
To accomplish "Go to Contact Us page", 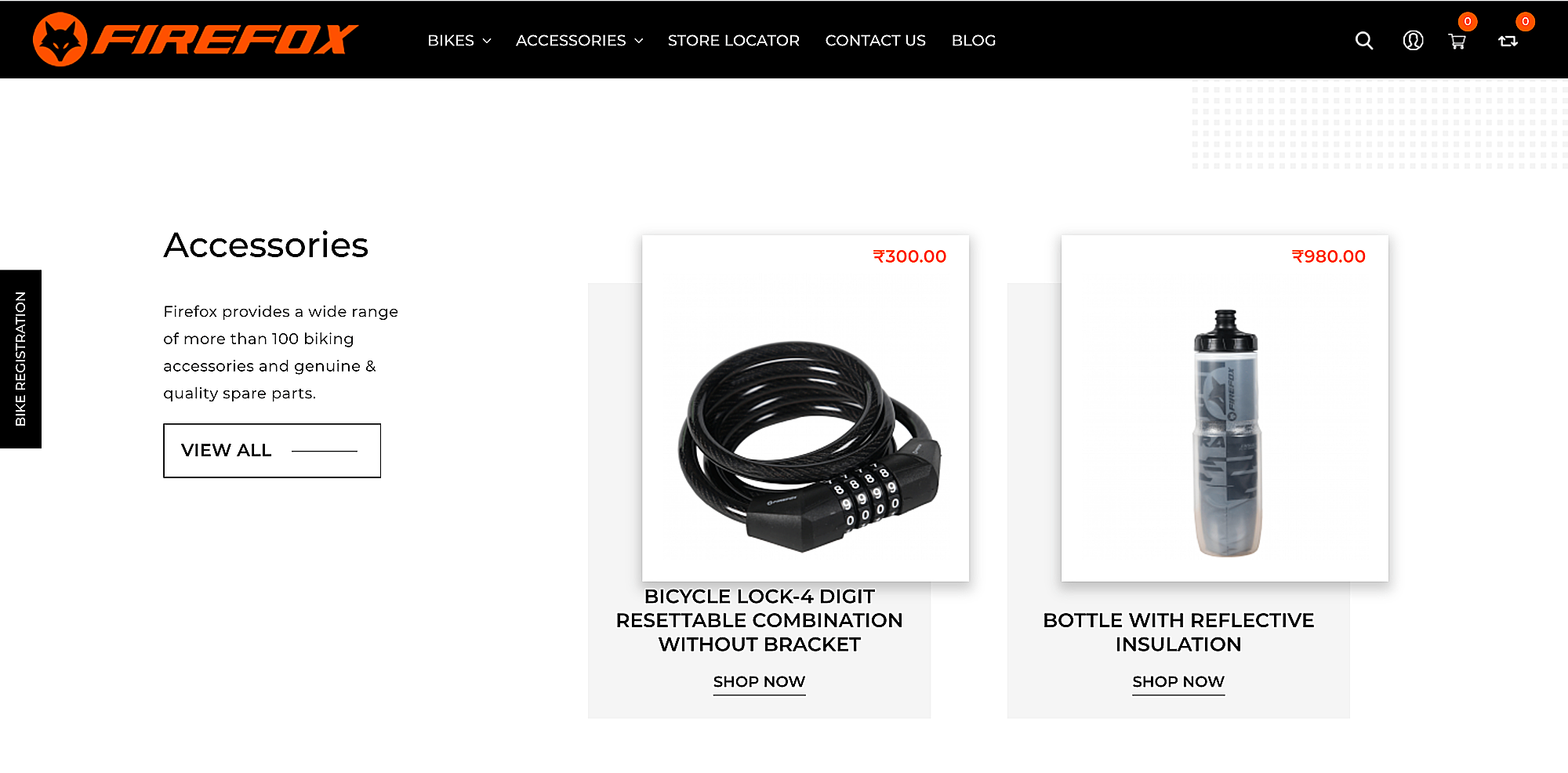I will click(875, 41).
